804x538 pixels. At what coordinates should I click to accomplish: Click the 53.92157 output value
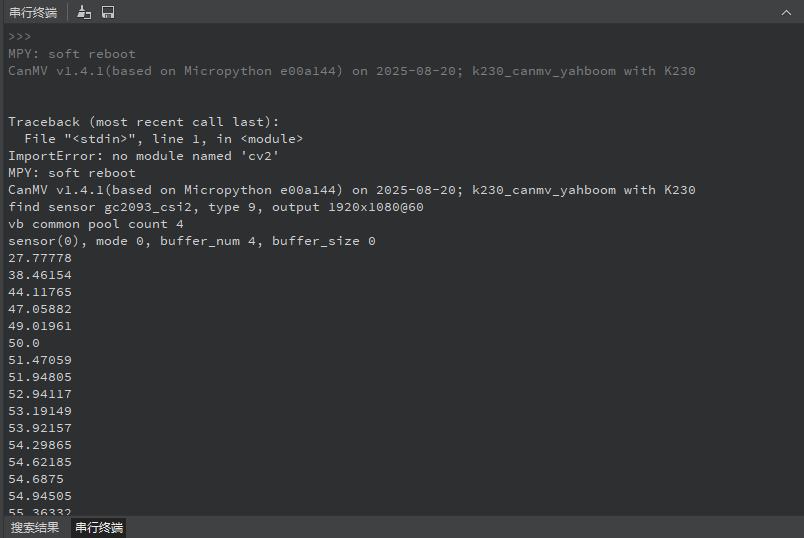point(40,428)
